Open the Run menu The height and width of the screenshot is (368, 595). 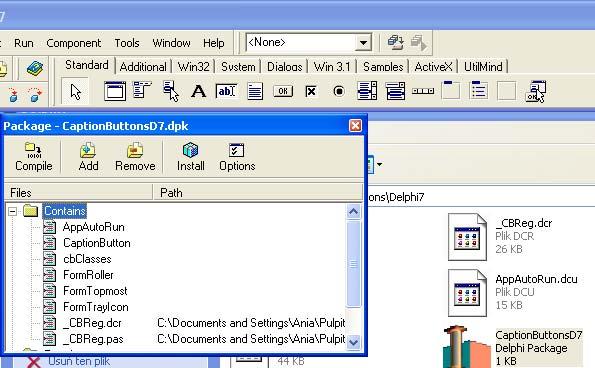(24, 43)
